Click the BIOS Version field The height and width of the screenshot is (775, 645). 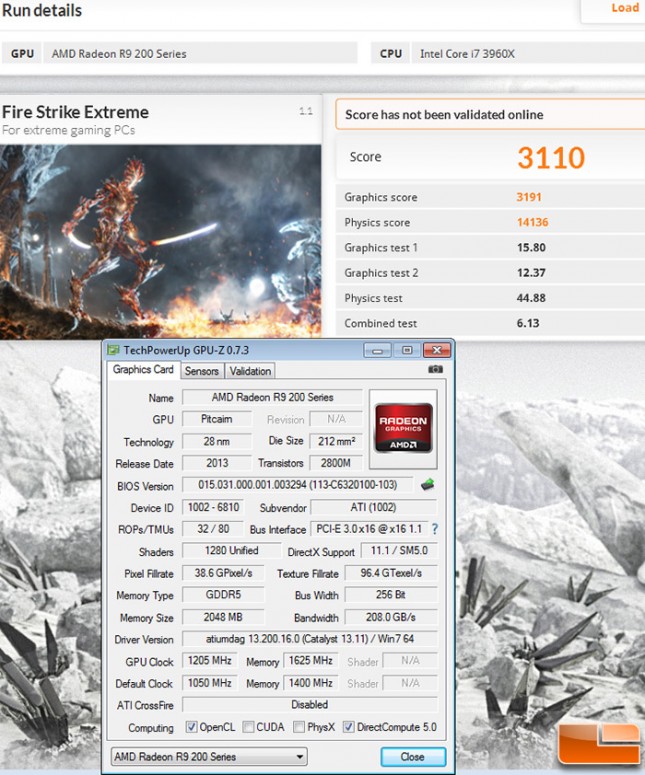click(298, 485)
